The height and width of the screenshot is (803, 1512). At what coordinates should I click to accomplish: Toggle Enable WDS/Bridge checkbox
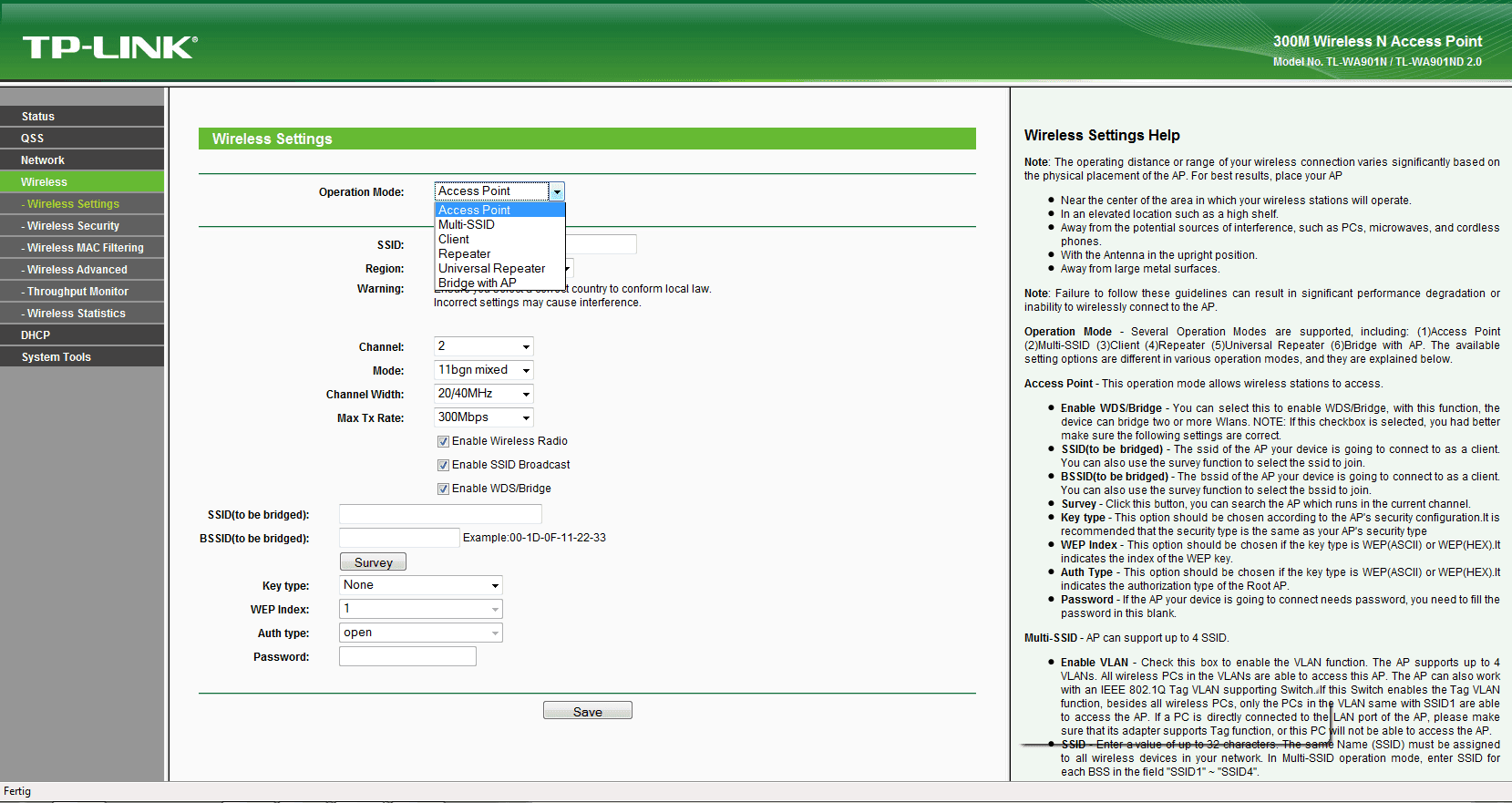[x=443, y=489]
